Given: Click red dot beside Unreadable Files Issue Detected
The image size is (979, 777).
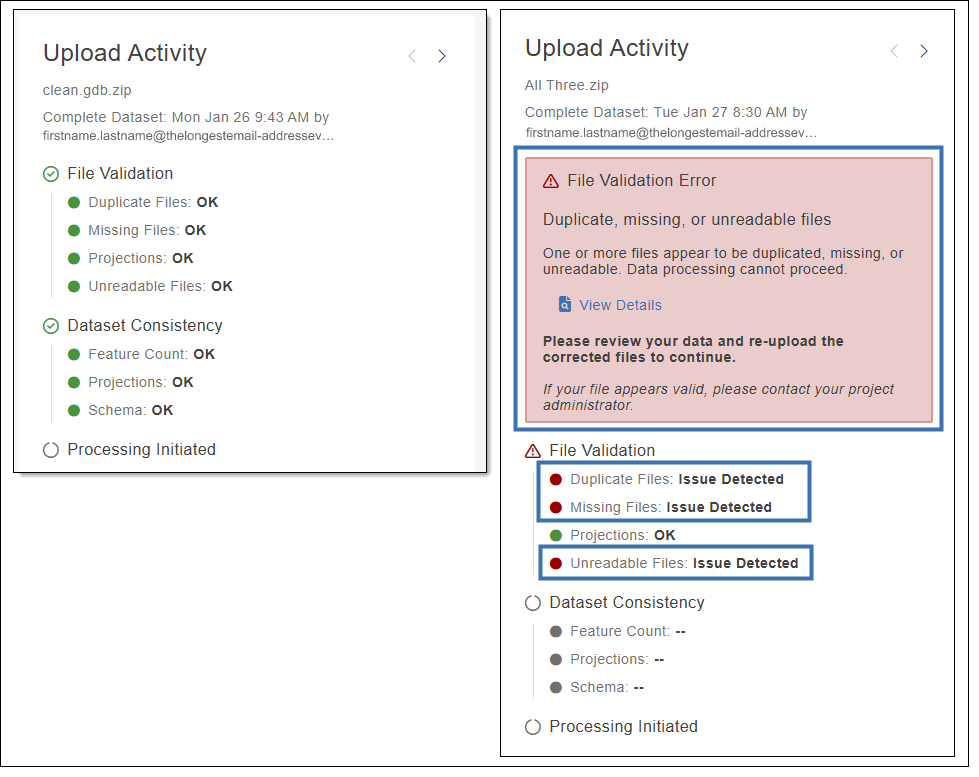Looking at the screenshot, I should coord(556,563).
